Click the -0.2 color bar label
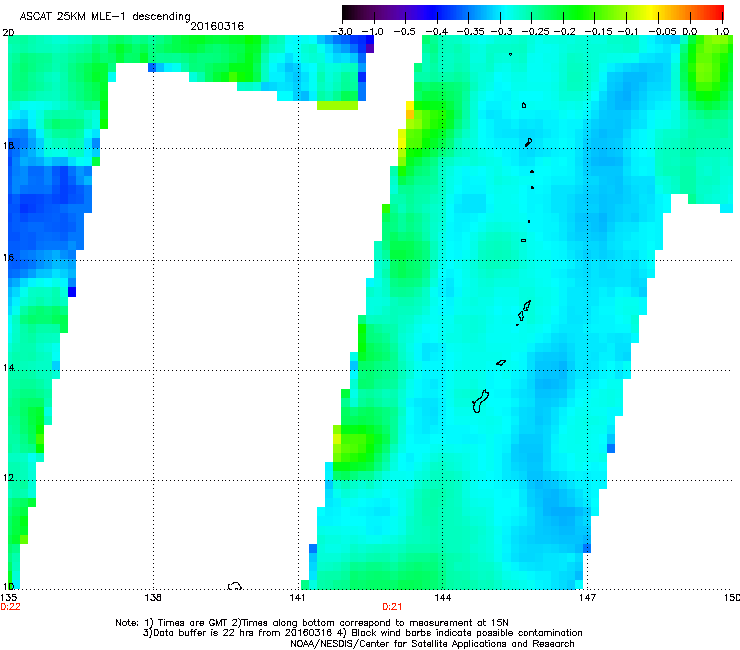Viewport: 740px width, 650px height. pos(564,32)
